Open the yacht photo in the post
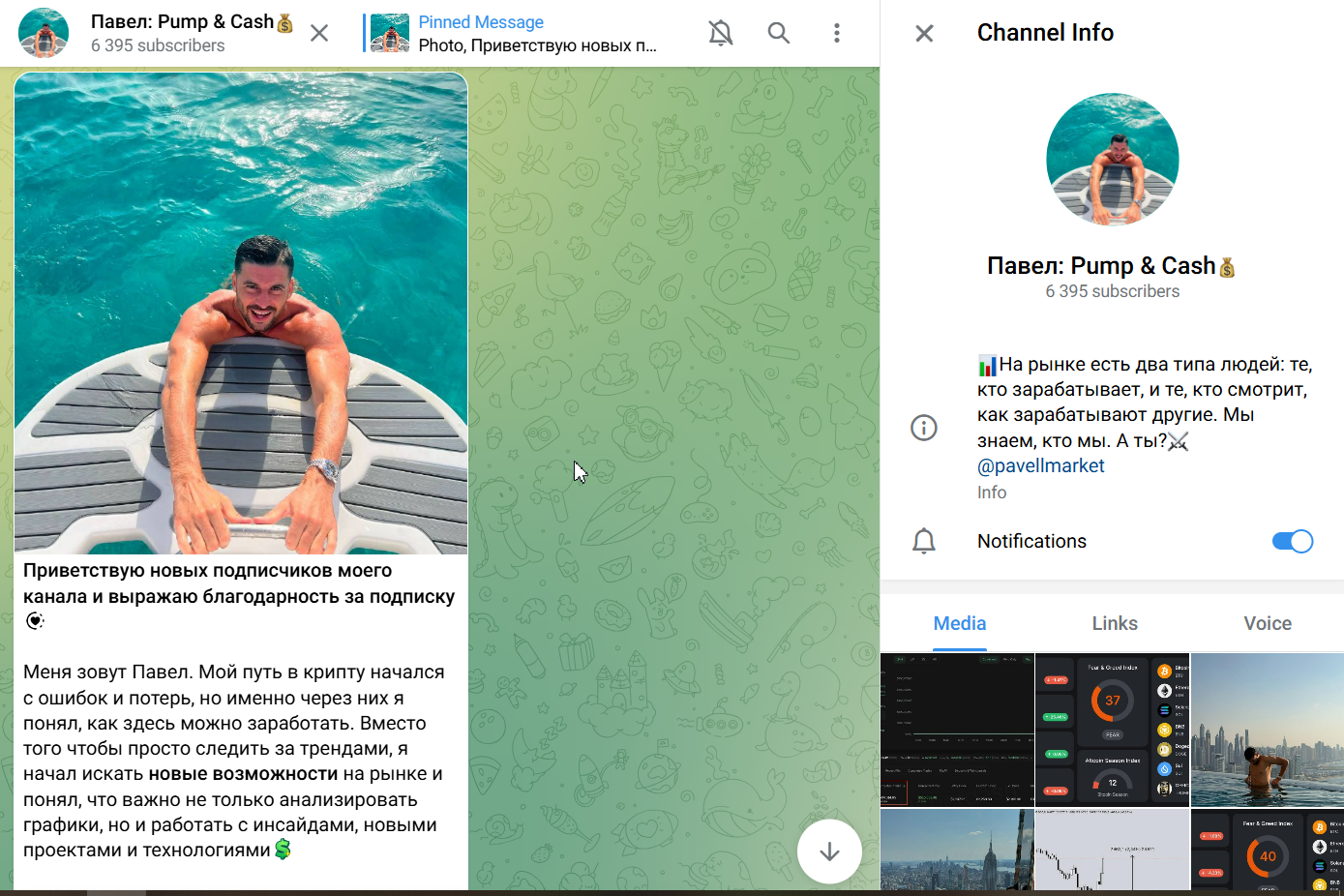The width and height of the screenshot is (1344, 896). (x=241, y=313)
